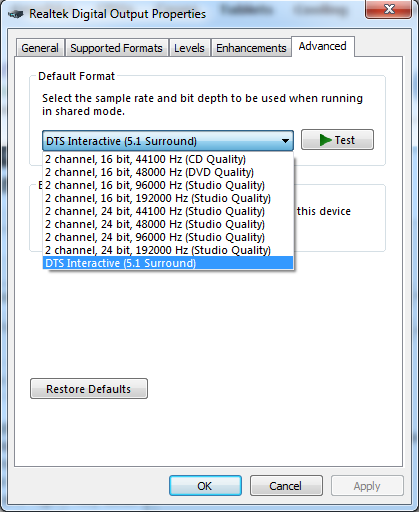Open the Supported Formats tab

(x=116, y=48)
